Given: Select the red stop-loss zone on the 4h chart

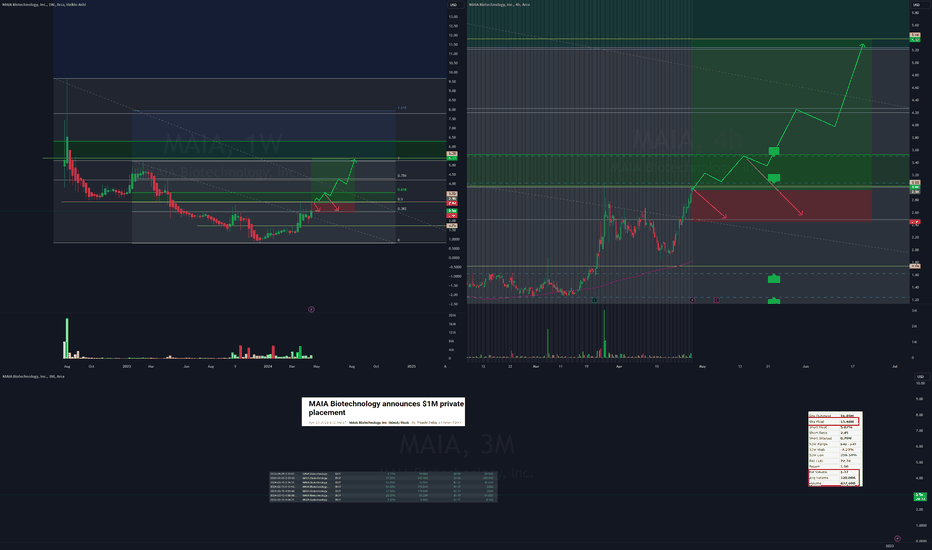Looking at the screenshot, I should pos(782,205).
